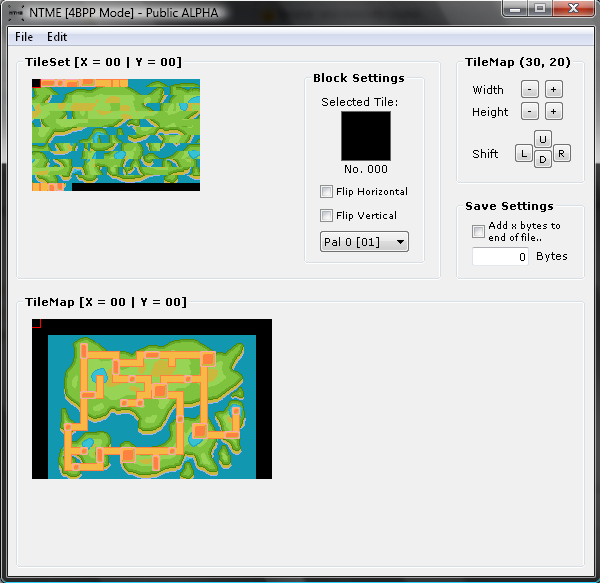Click the Bytes count input field
The height and width of the screenshot is (583, 600).
coord(500,257)
